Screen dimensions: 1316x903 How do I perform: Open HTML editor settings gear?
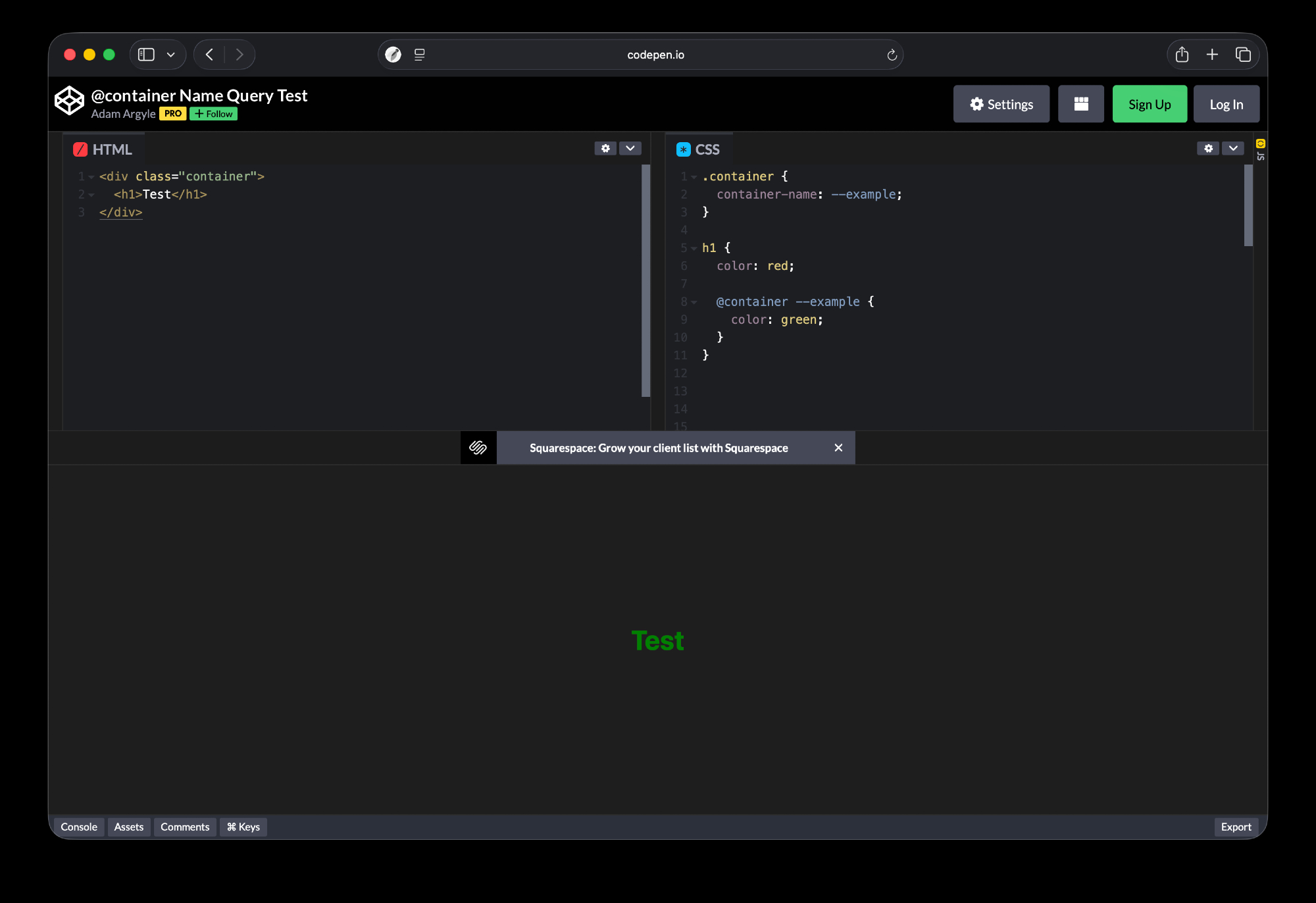click(x=605, y=149)
